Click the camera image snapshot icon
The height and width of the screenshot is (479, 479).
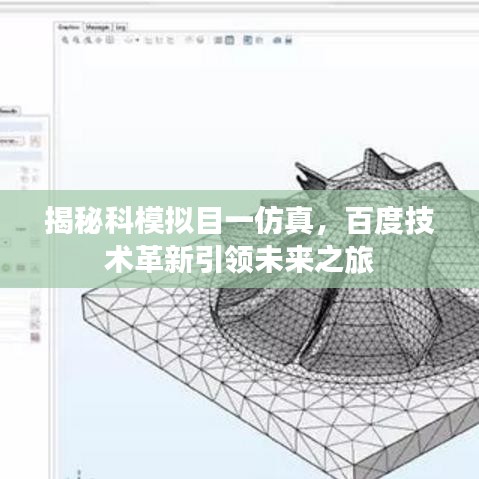[x=277, y=40]
